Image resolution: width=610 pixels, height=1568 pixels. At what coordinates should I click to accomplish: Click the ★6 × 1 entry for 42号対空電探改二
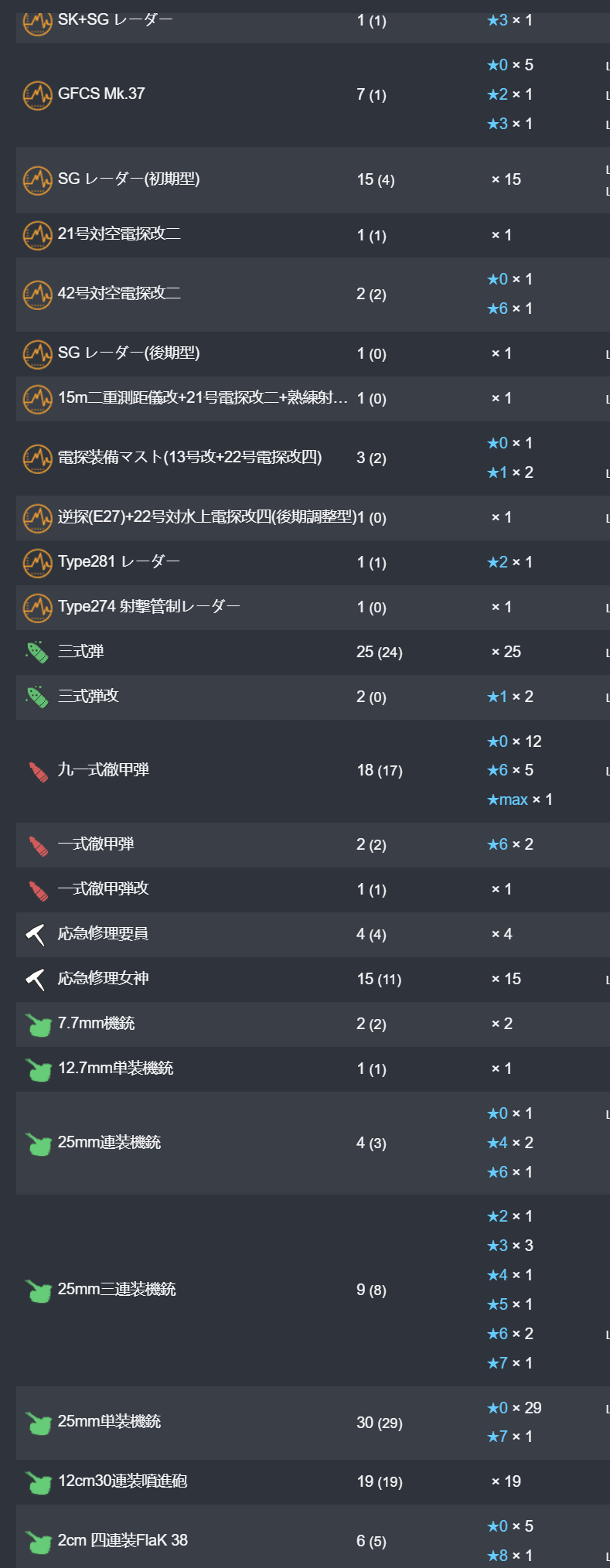pyautogui.click(x=509, y=308)
